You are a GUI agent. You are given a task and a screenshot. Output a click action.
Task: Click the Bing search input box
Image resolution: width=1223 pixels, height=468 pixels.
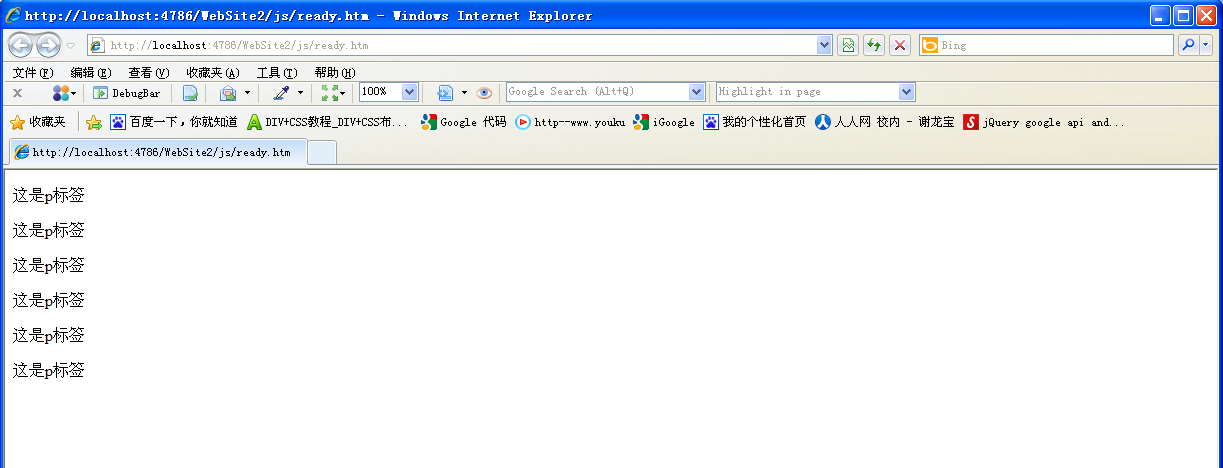pyautogui.click(x=1056, y=45)
